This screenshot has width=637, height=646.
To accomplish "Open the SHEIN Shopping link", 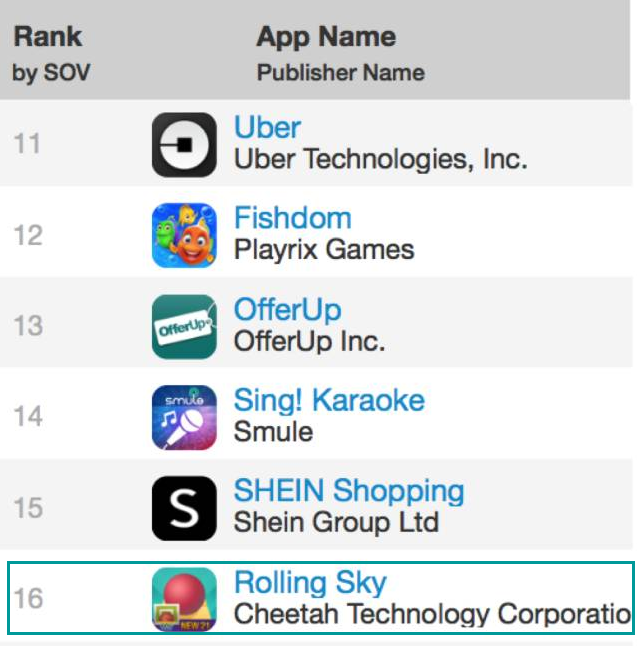I will click(349, 492).
